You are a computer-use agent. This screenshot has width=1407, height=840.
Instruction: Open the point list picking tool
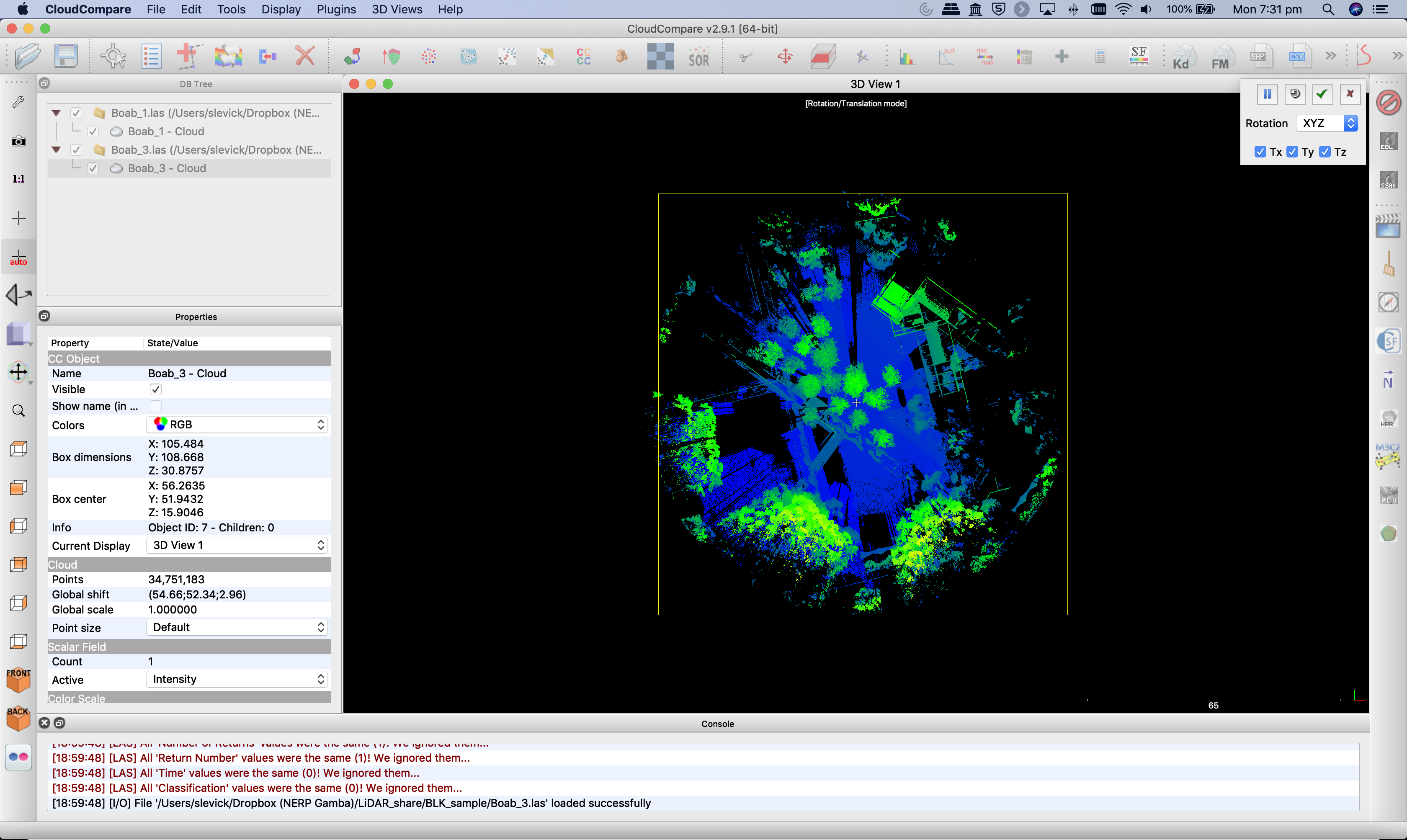pos(151,56)
